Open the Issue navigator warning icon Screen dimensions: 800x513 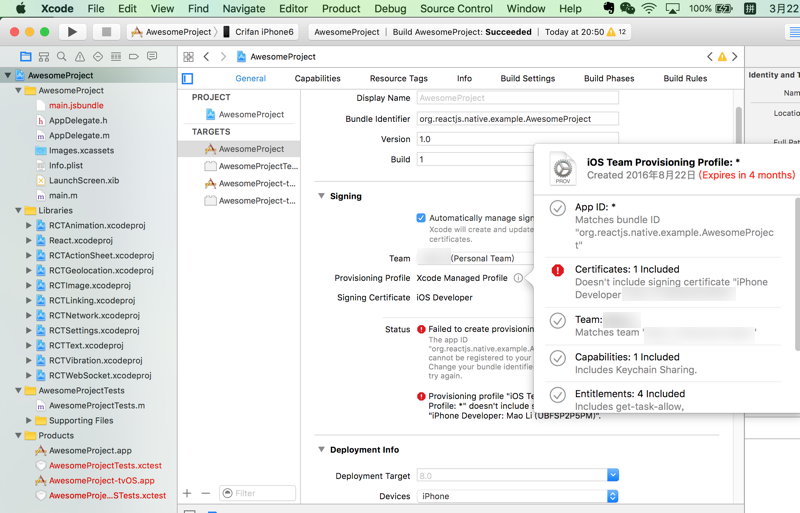coord(80,56)
